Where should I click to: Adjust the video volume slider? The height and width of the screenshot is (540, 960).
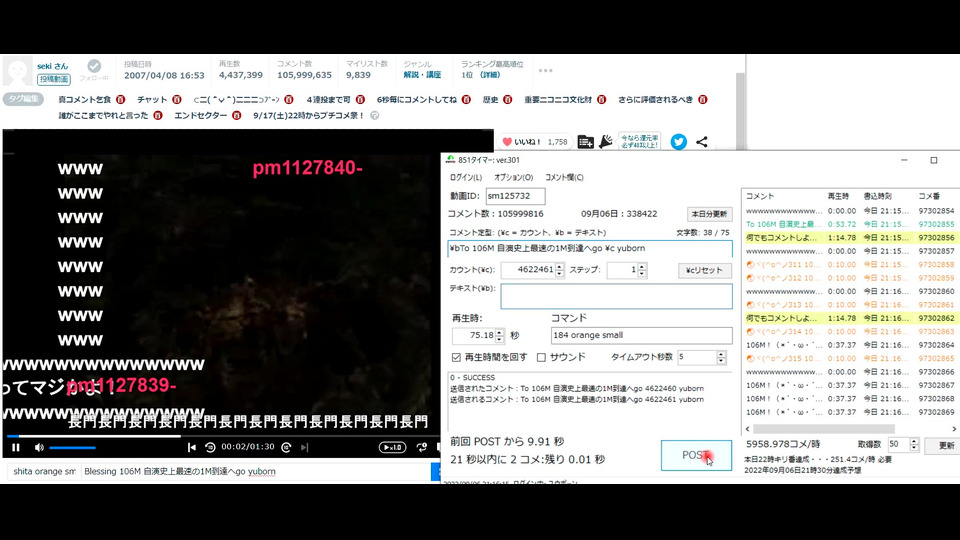72,448
